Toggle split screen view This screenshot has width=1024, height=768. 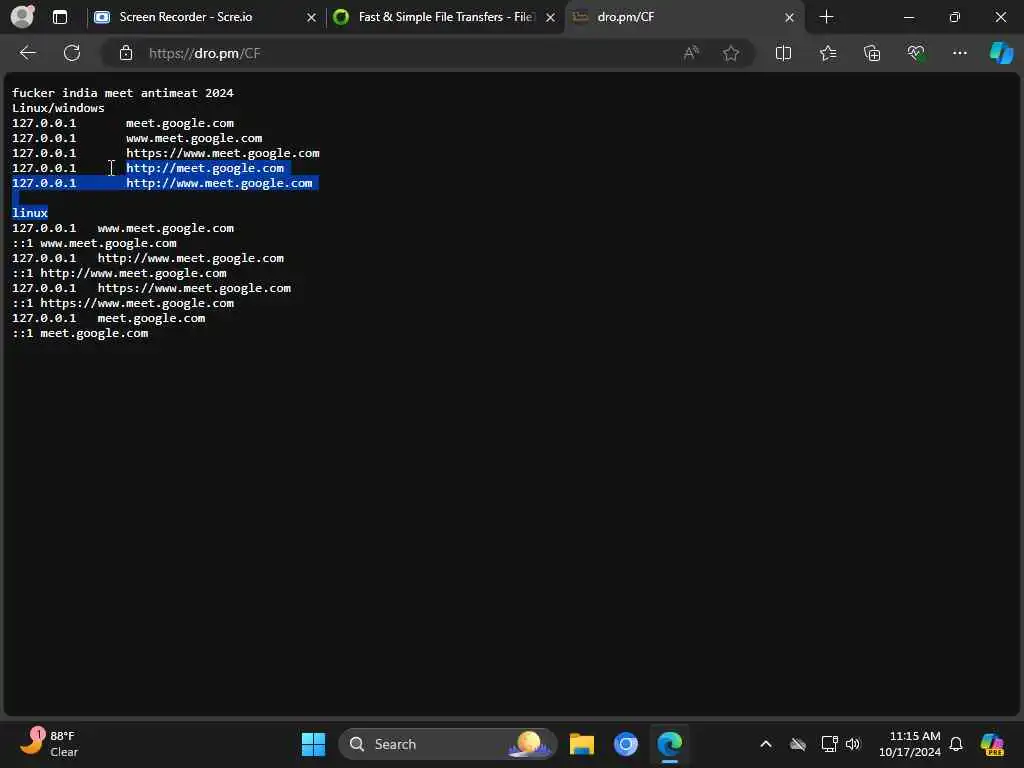point(783,53)
